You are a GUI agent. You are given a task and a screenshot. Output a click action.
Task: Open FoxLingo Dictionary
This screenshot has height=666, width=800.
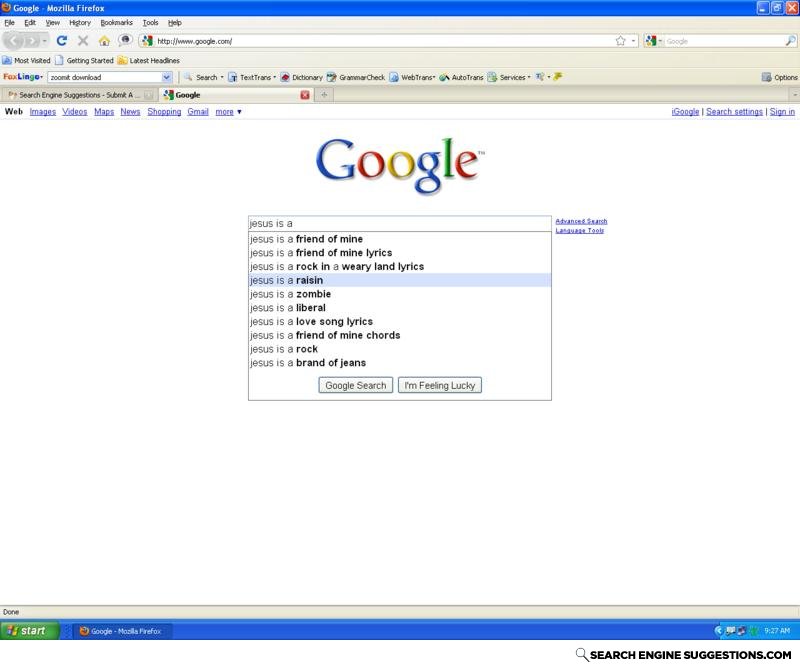point(302,77)
